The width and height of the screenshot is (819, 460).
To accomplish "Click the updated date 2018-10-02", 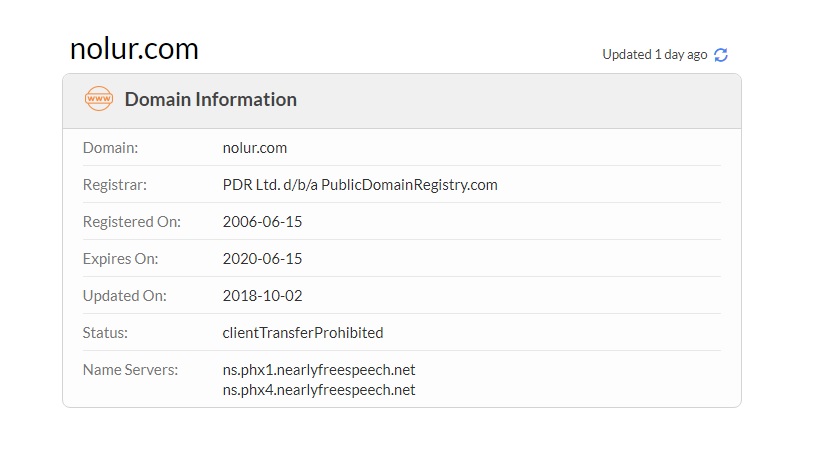I will tap(262, 296).
